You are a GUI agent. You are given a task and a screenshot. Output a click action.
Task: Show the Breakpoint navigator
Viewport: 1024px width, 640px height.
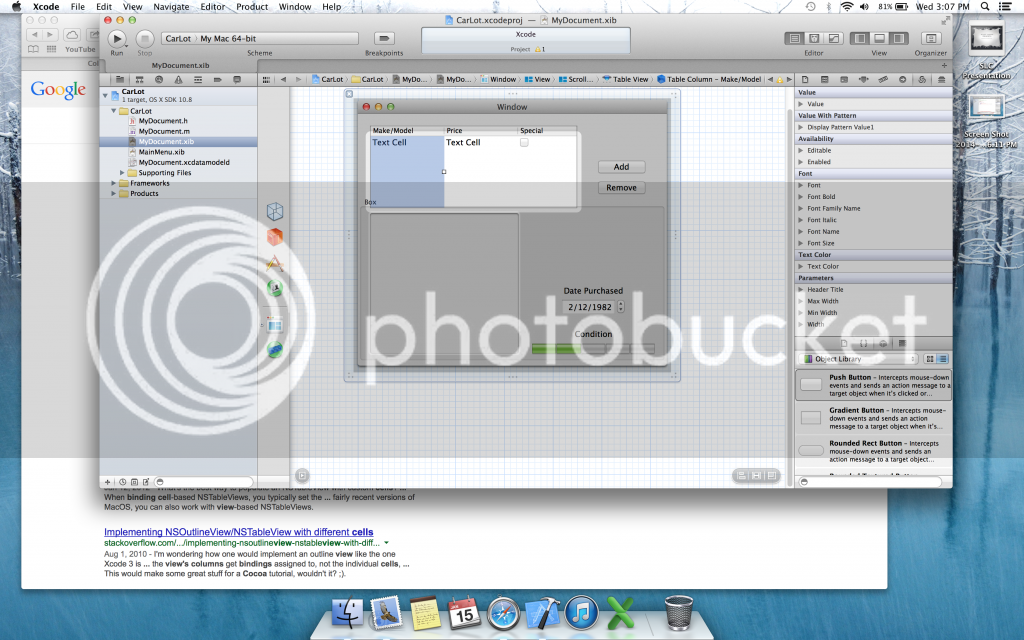click(217, 79)
